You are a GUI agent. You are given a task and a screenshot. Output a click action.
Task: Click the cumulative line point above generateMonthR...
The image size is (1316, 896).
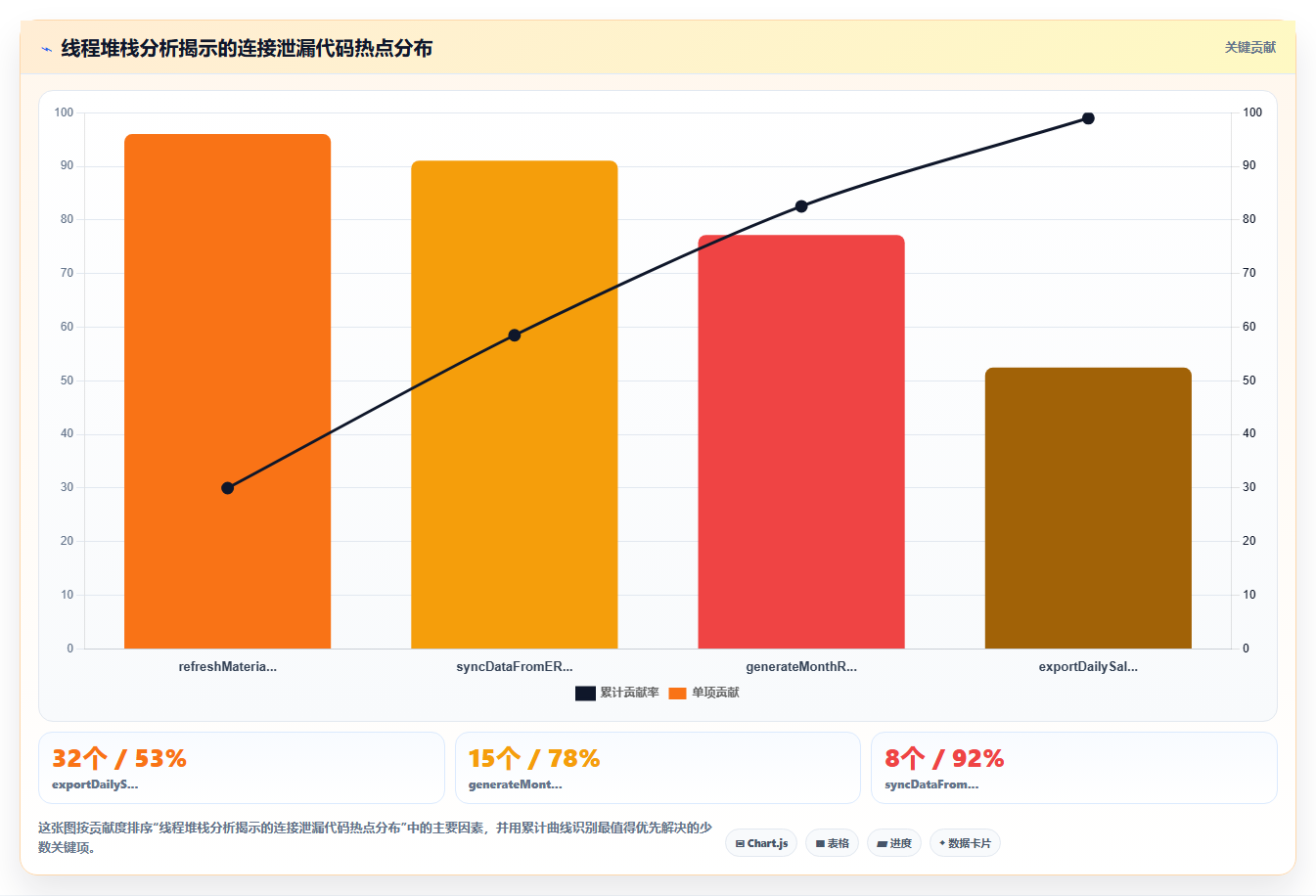801,206
